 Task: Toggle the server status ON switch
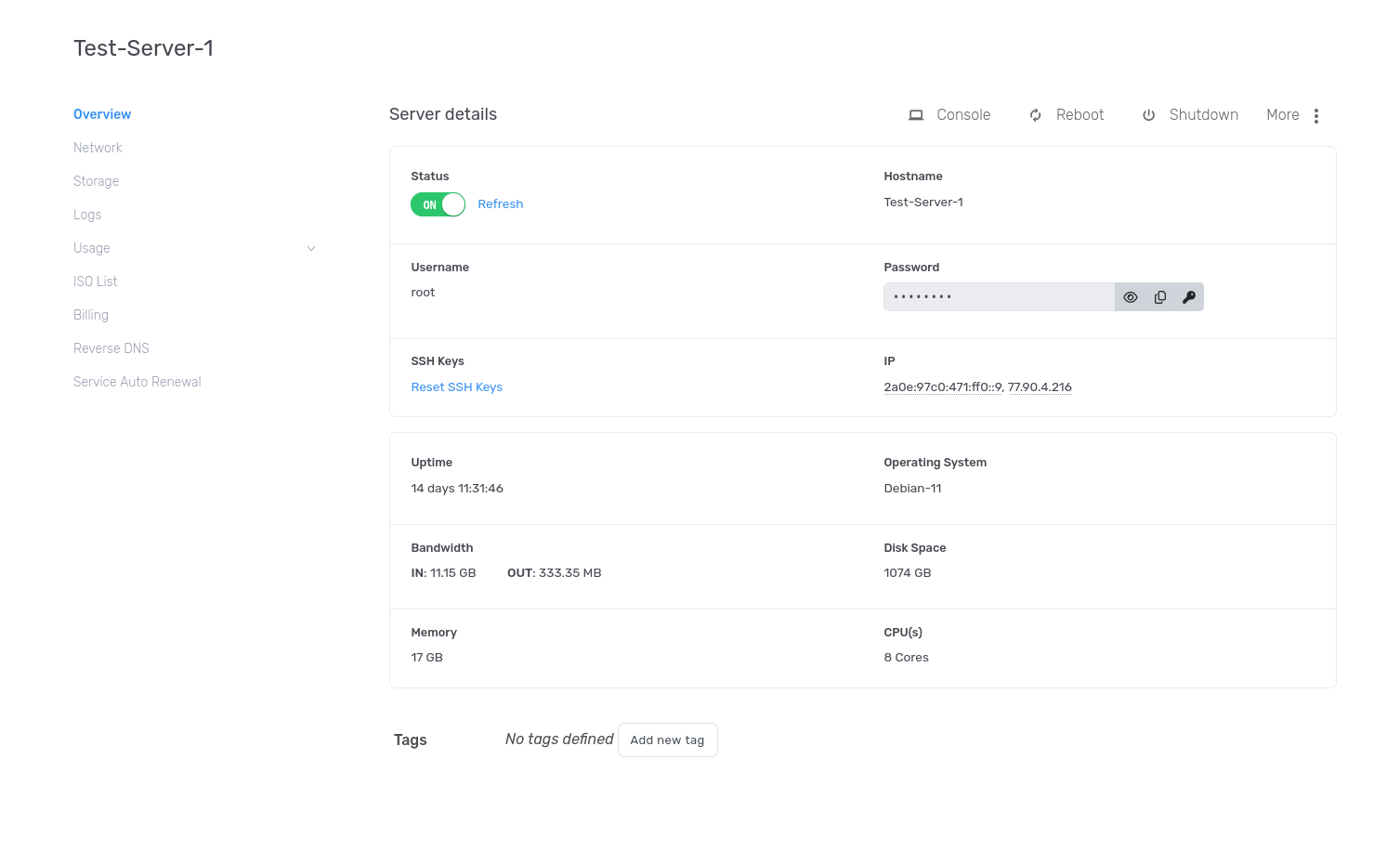[438, 204]
